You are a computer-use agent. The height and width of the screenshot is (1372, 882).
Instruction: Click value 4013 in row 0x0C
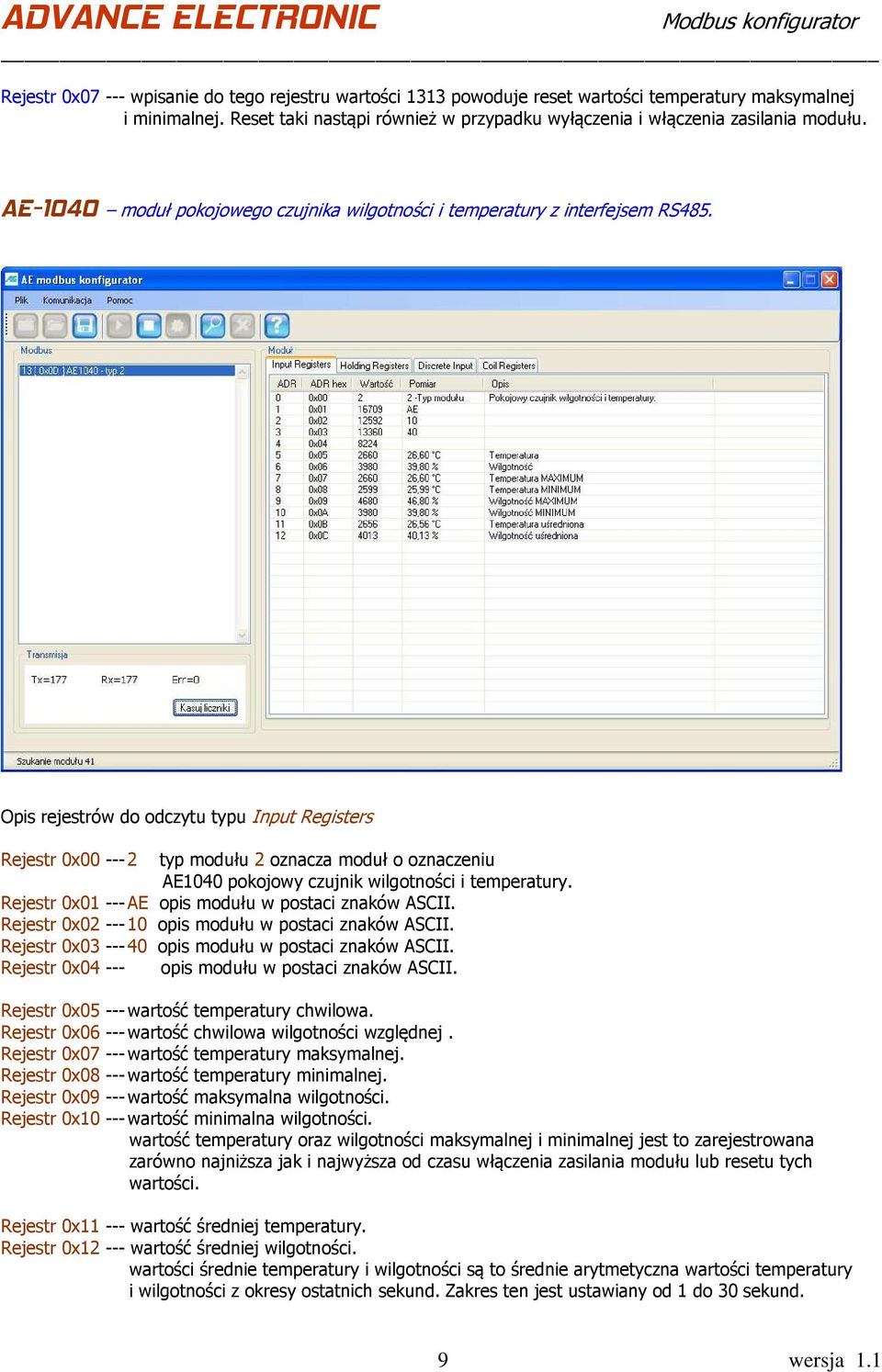point(367,536)
